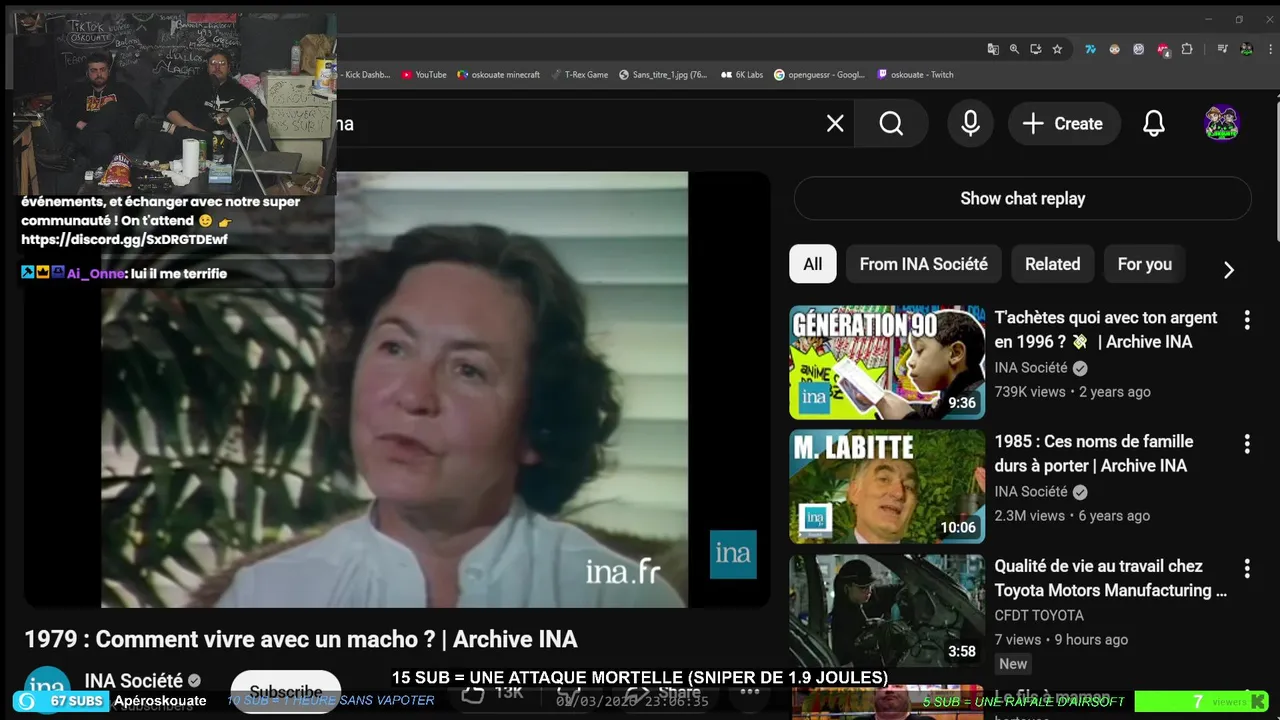Open the openguessr bookmark

click(820, 75)
